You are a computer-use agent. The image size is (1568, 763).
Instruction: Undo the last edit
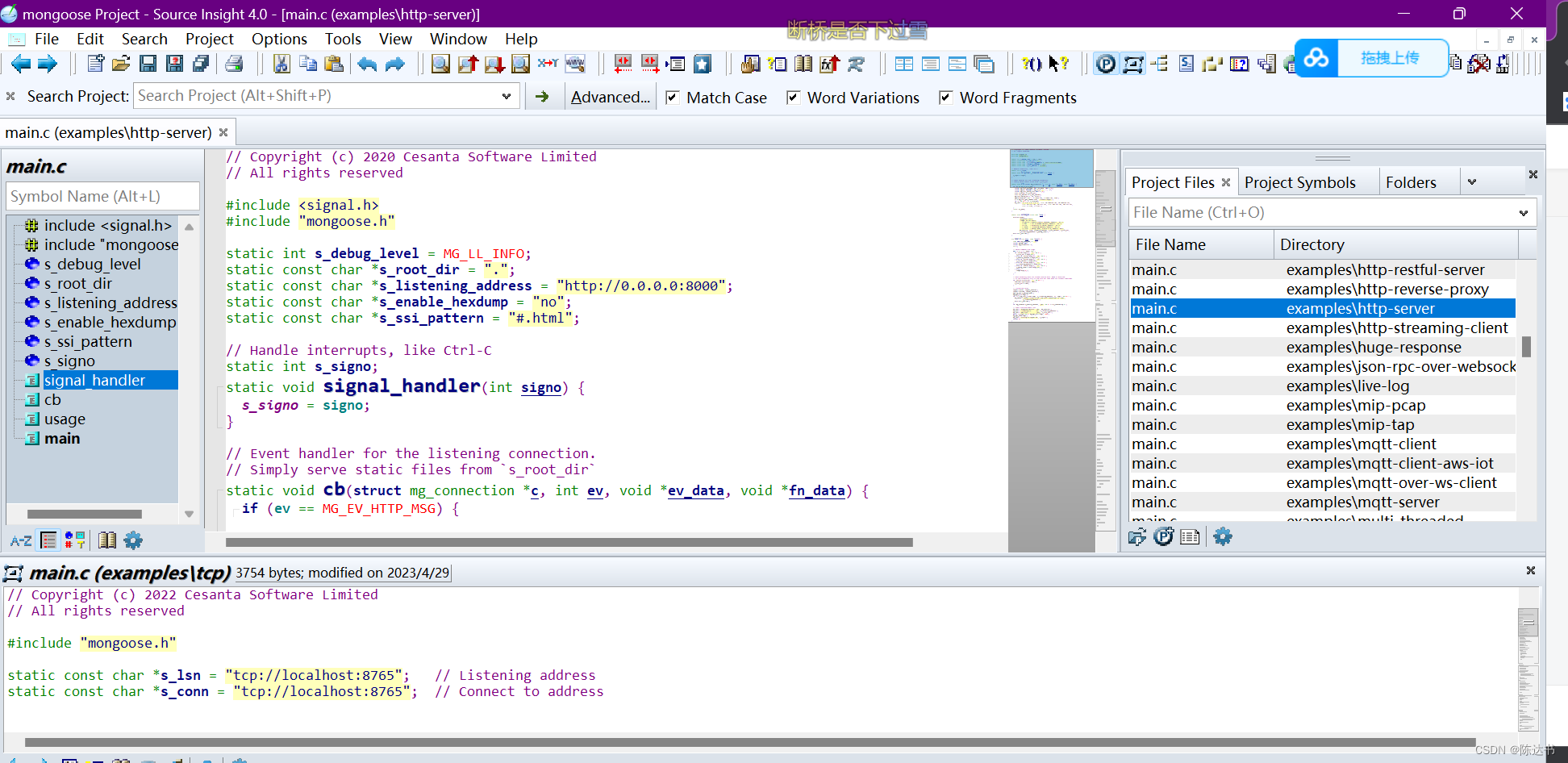click(367, 64)
